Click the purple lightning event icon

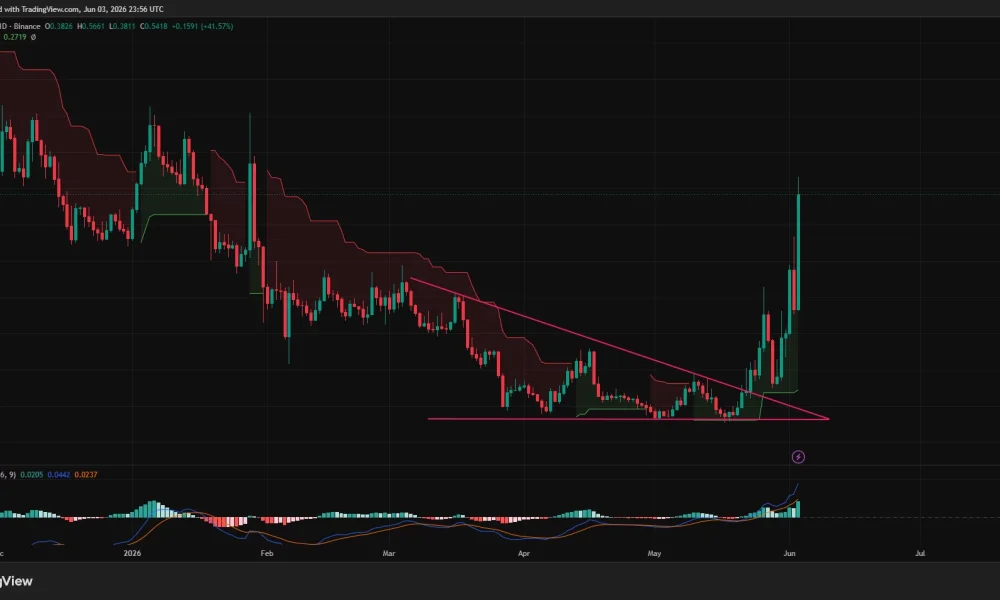[798, 457]
